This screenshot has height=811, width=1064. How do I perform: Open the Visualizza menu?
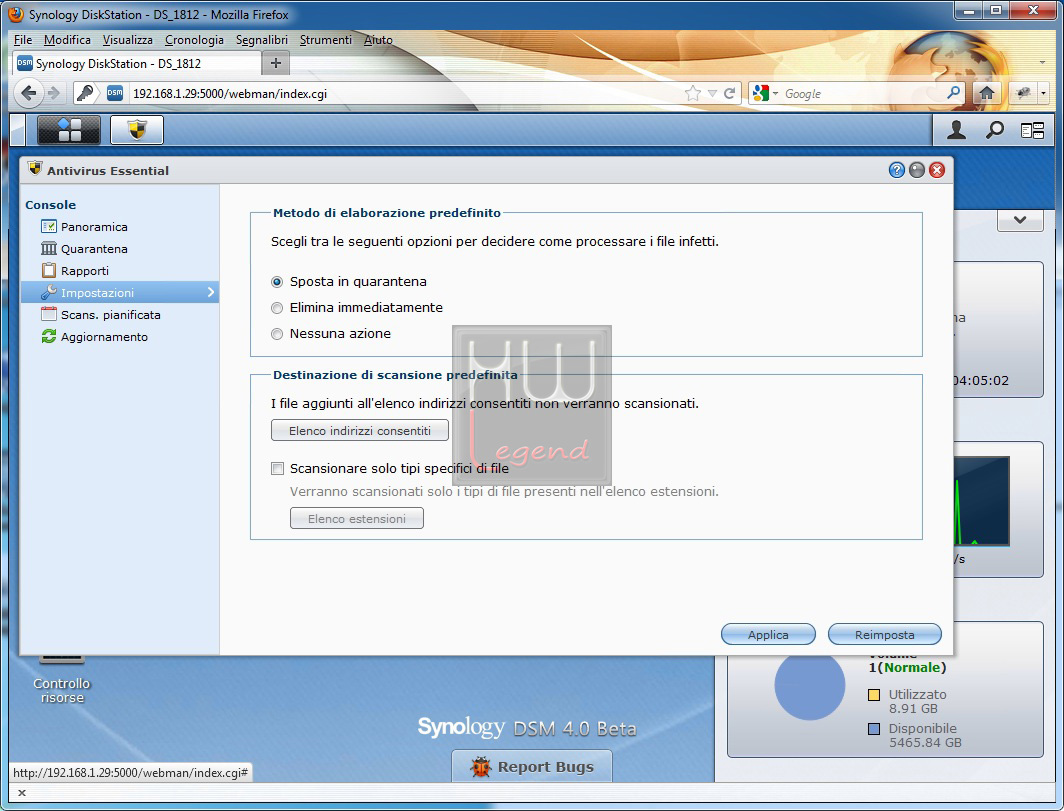[x=128, y=40]
